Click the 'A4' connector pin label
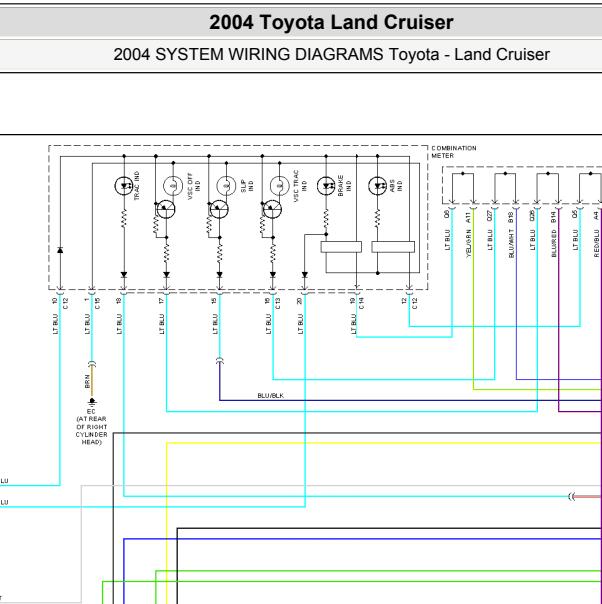The height and width of the screenshot is (604, 602). pos(596,215)
